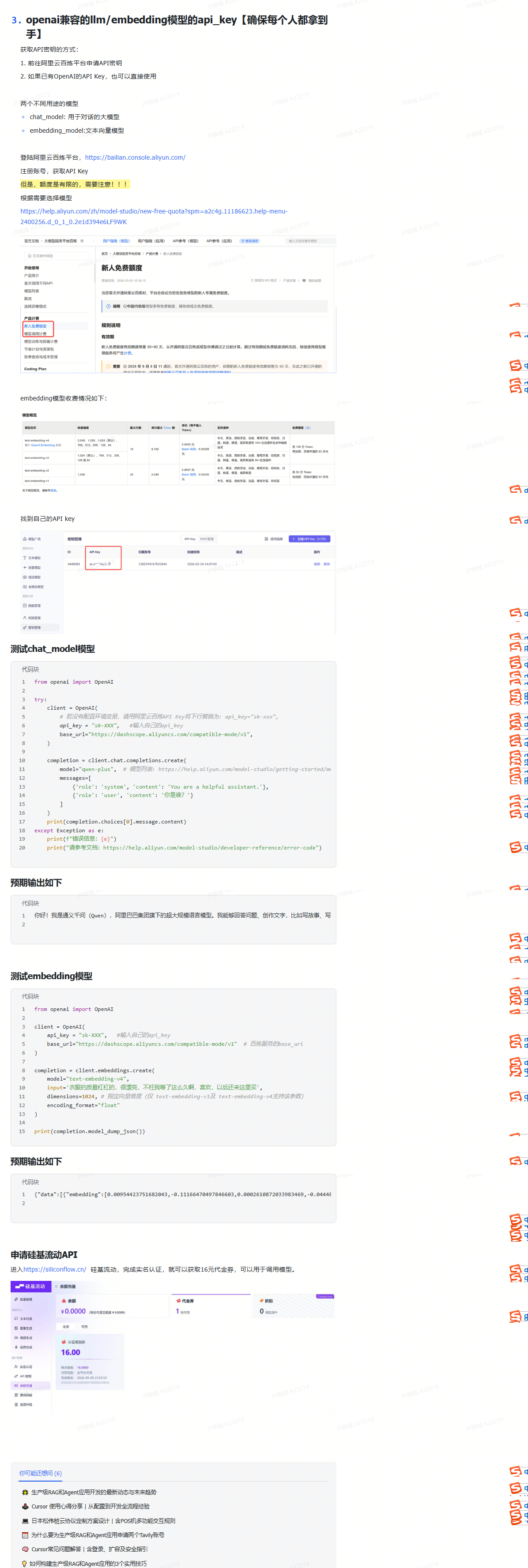This screenshot has height=1568, width=528.
Task: Click the embedding model pricing table image
Action: coord(178,452)
